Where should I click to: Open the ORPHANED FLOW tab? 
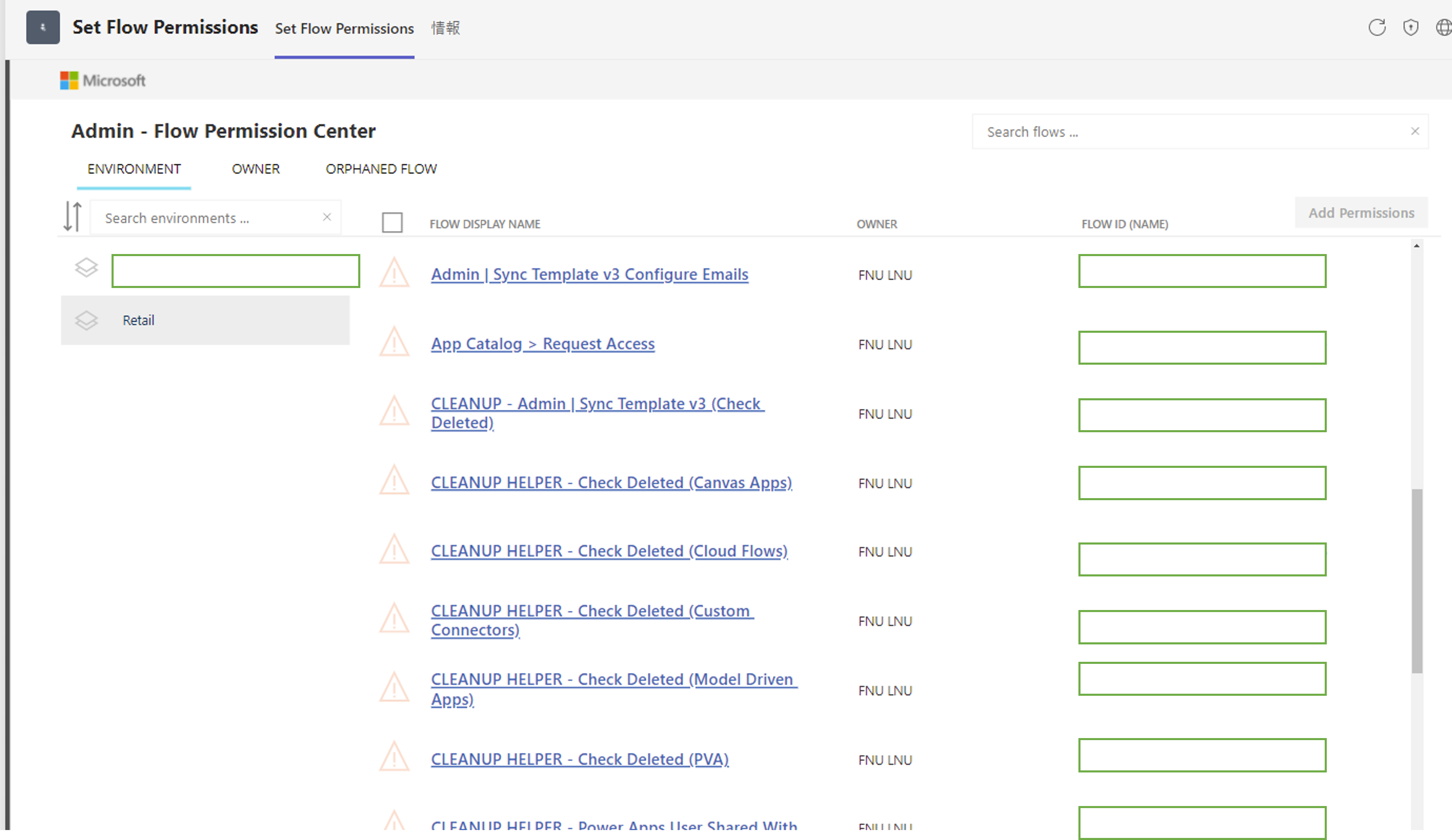tap(381, 169)
